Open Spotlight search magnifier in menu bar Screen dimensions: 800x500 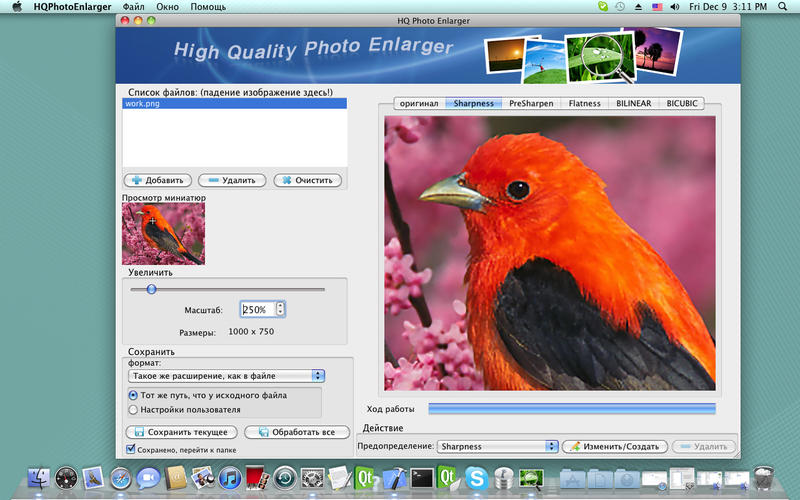click(783, 7)
